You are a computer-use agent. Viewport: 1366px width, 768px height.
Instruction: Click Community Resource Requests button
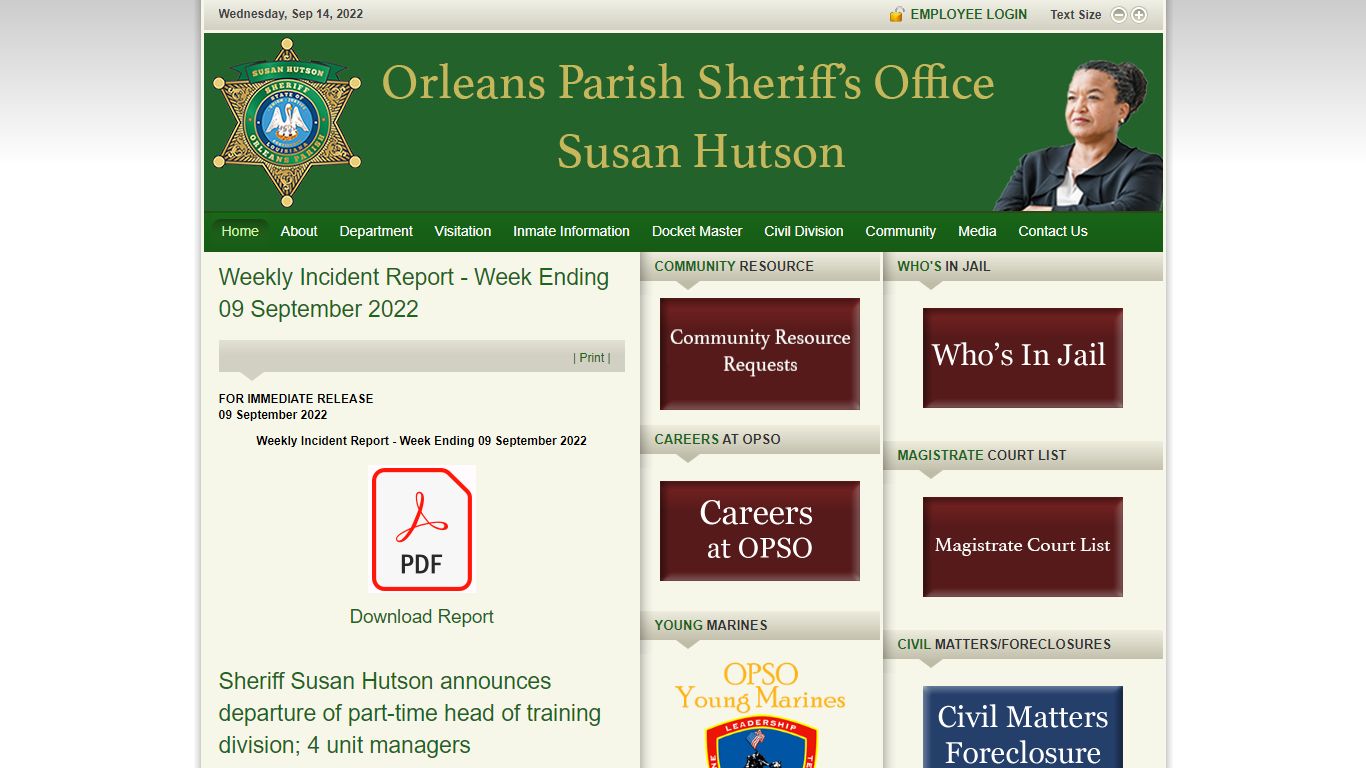(760, 354)
